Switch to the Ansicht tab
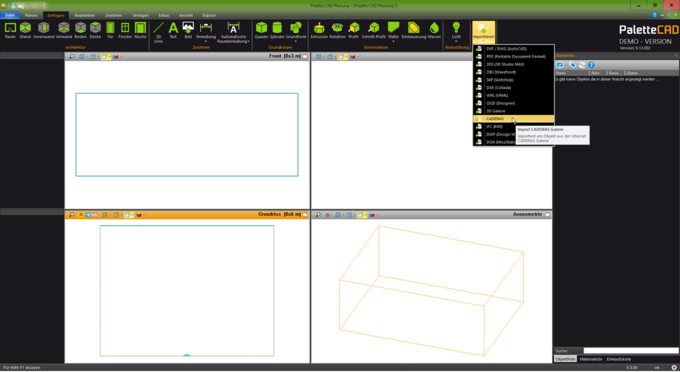 tap(186, 15)
